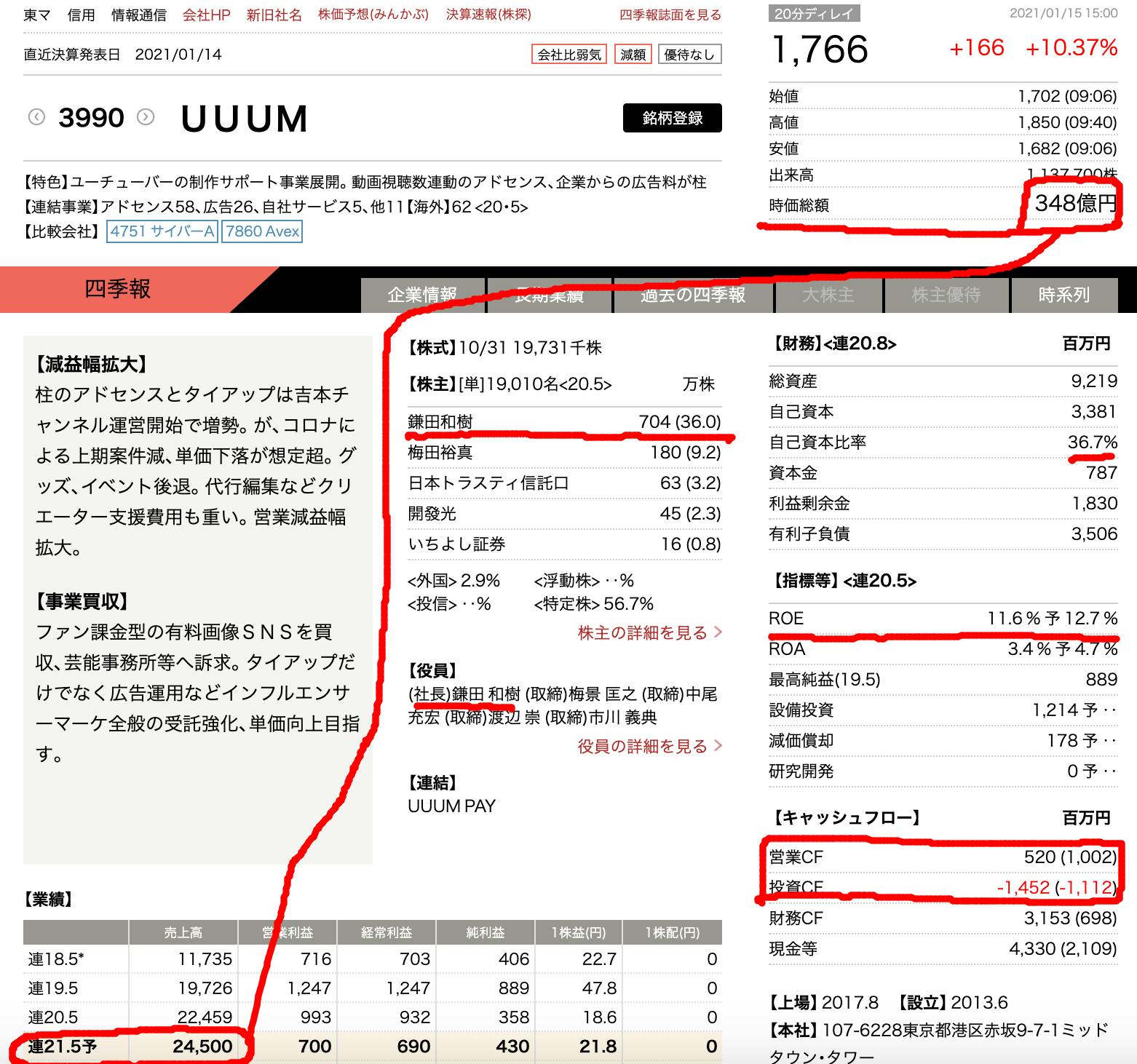Click 四季報誌面を見る link
Screen dimensions: 1137x1064
(x=670, y=15)
